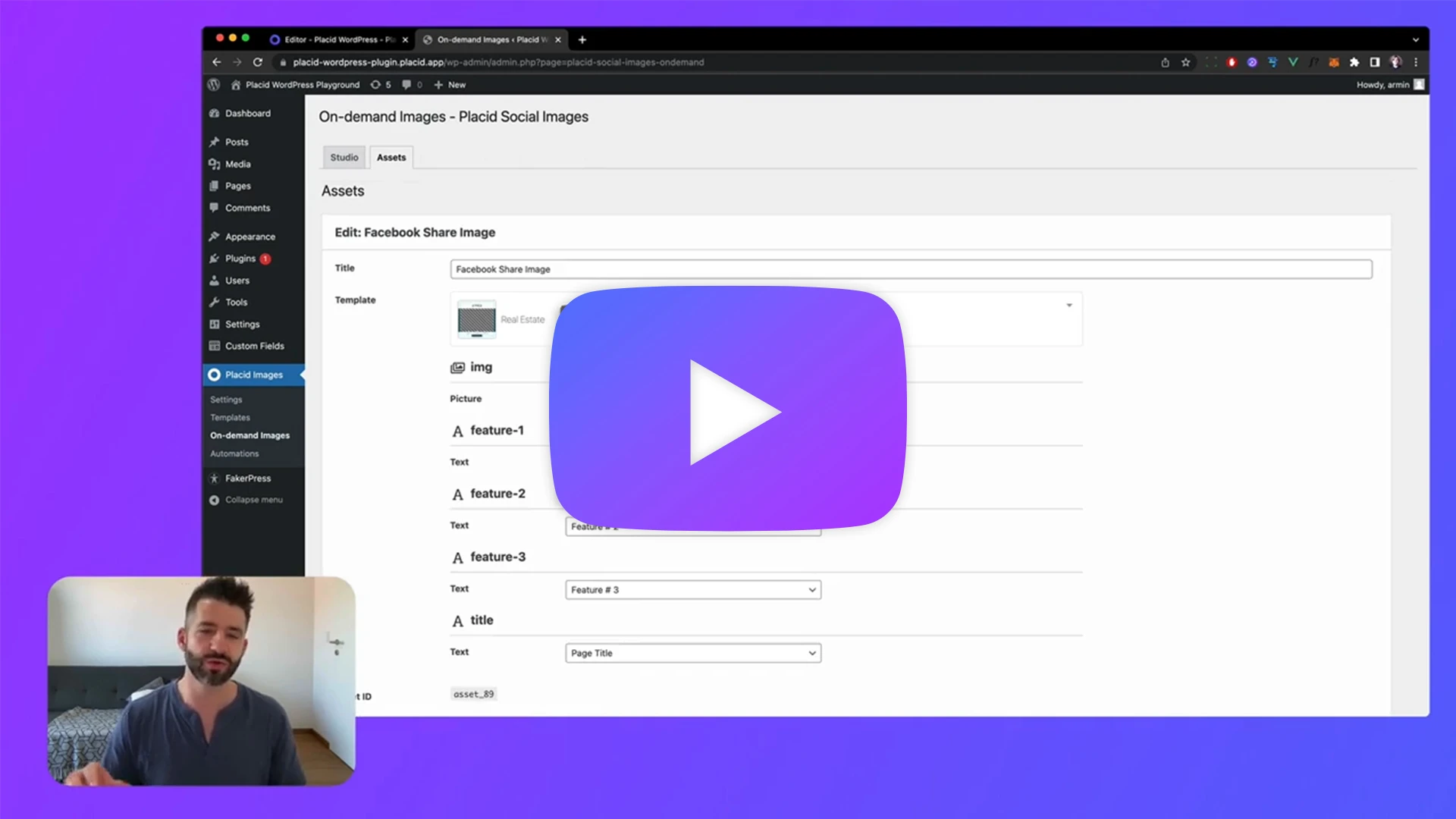Open the feature-3 Text dropdown

click(693, 590)
